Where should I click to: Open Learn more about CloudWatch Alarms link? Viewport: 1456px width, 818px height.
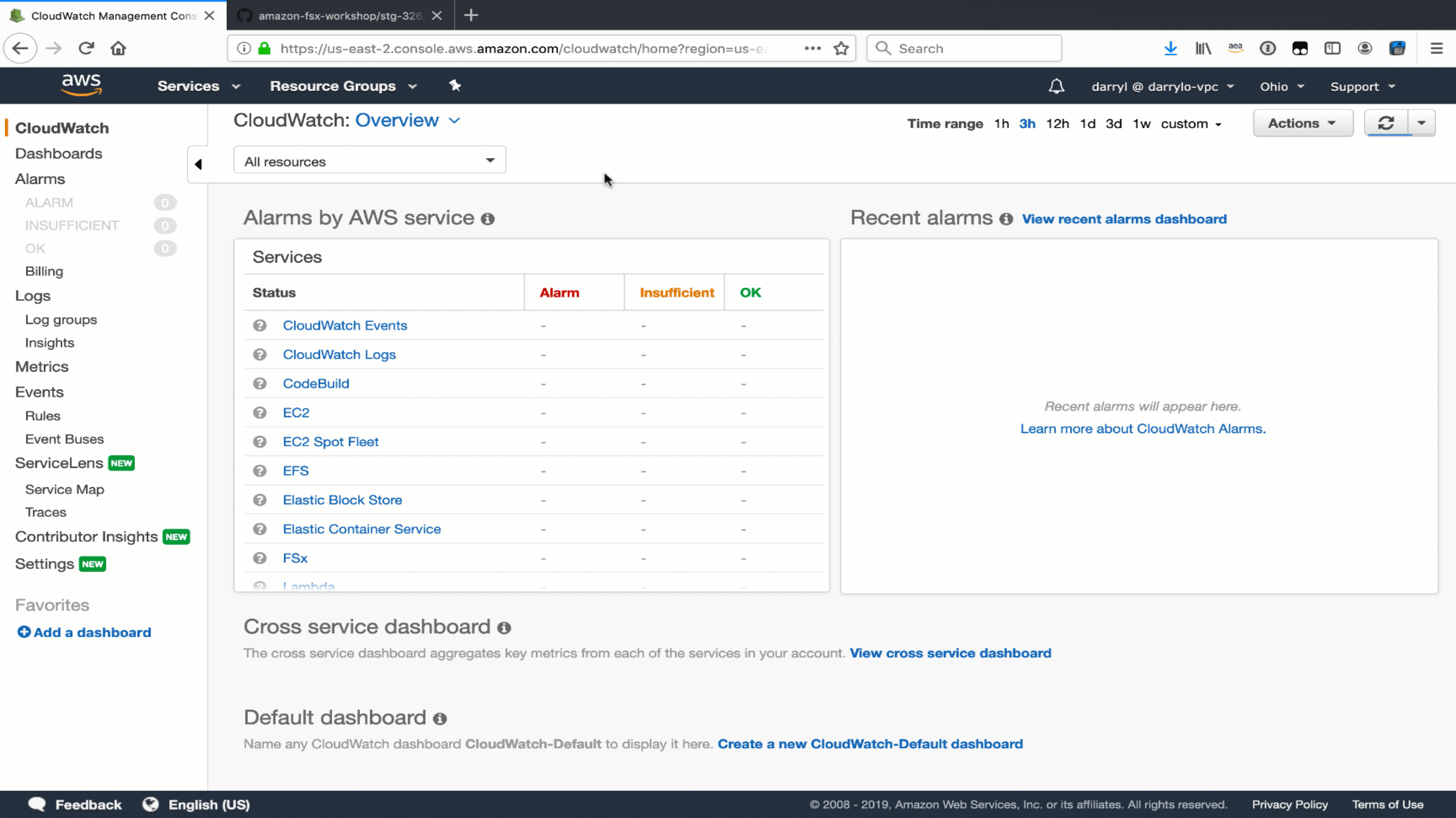coord(1142,429)
